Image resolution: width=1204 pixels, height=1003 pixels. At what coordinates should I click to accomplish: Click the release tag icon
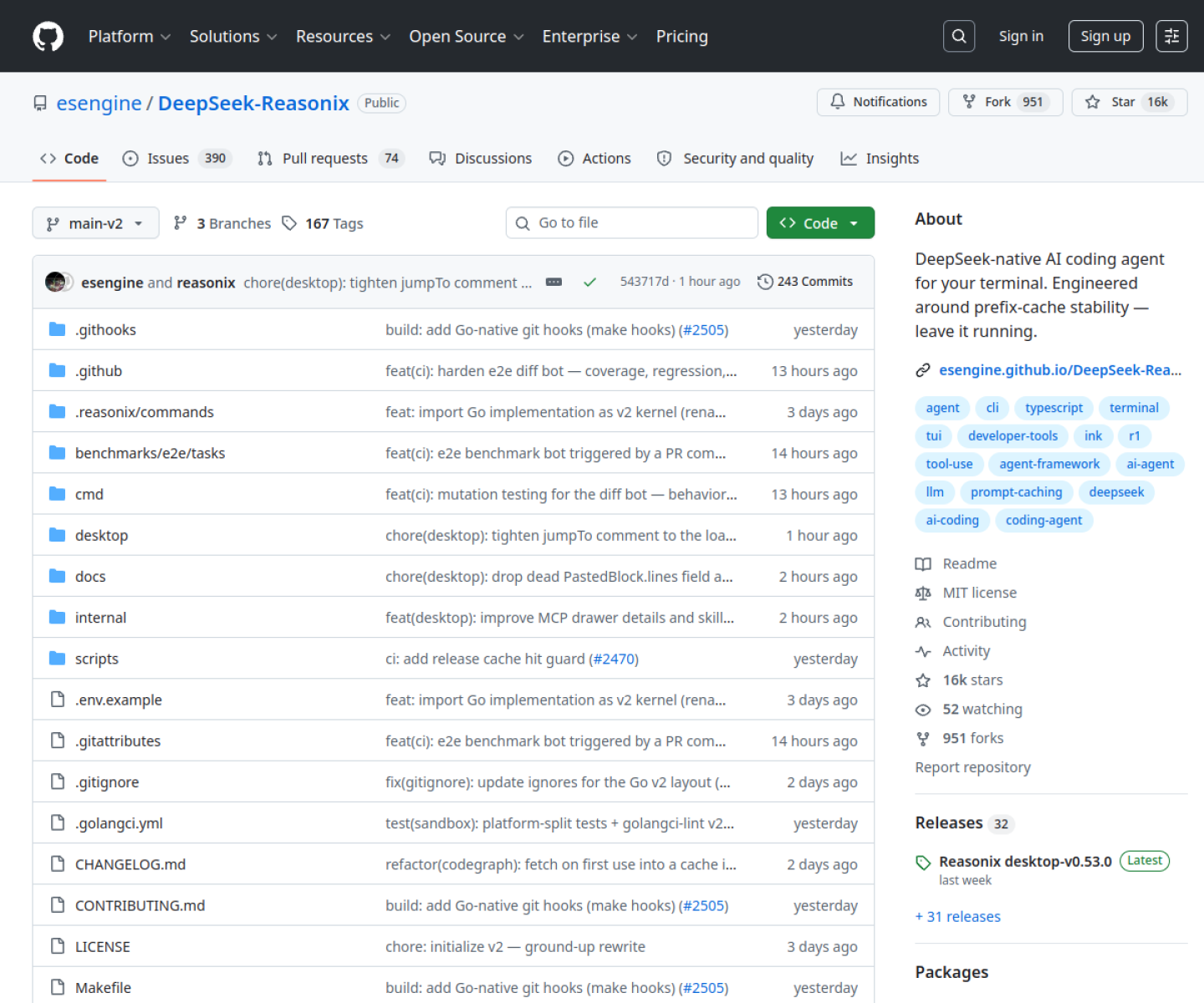pyautogui.click(x=923, y=862)
